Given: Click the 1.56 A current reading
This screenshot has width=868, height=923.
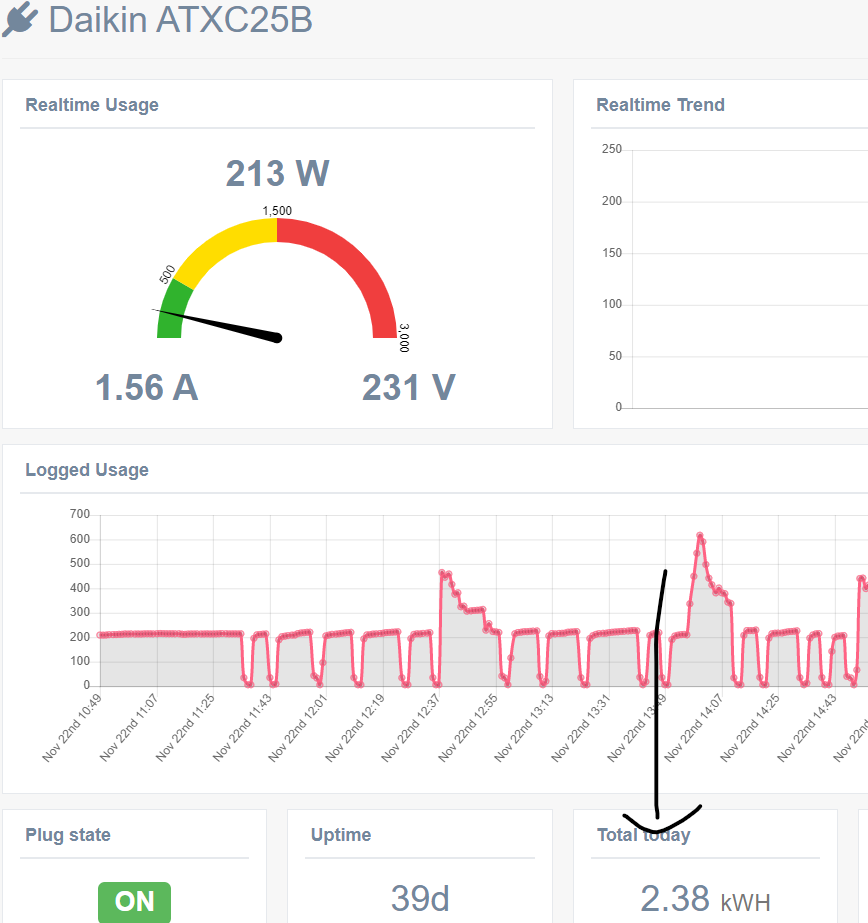Looking at the screenshot, I should click(x=147, y=387).
